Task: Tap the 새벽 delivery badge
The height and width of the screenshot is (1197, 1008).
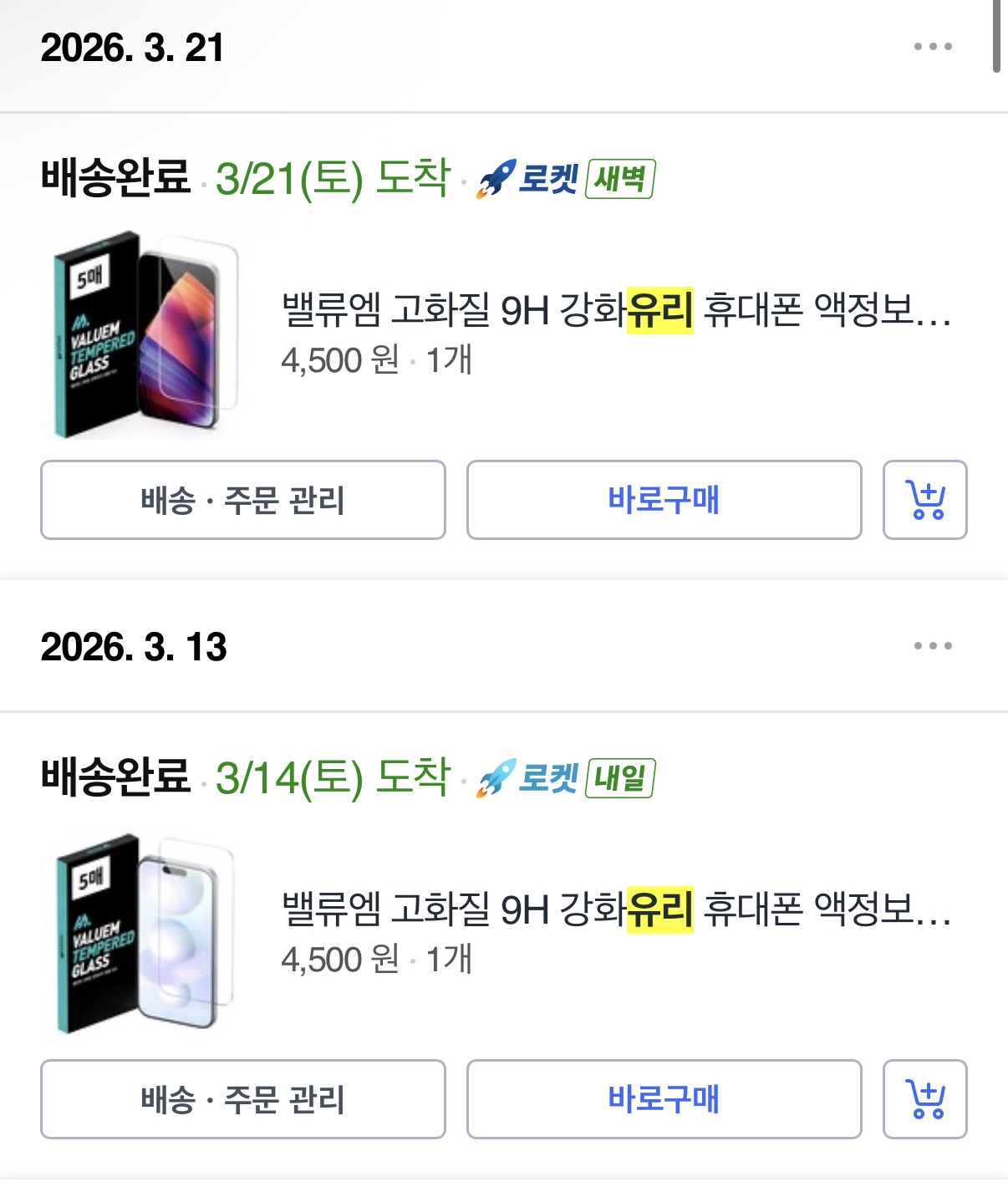Action: point(619,179)
